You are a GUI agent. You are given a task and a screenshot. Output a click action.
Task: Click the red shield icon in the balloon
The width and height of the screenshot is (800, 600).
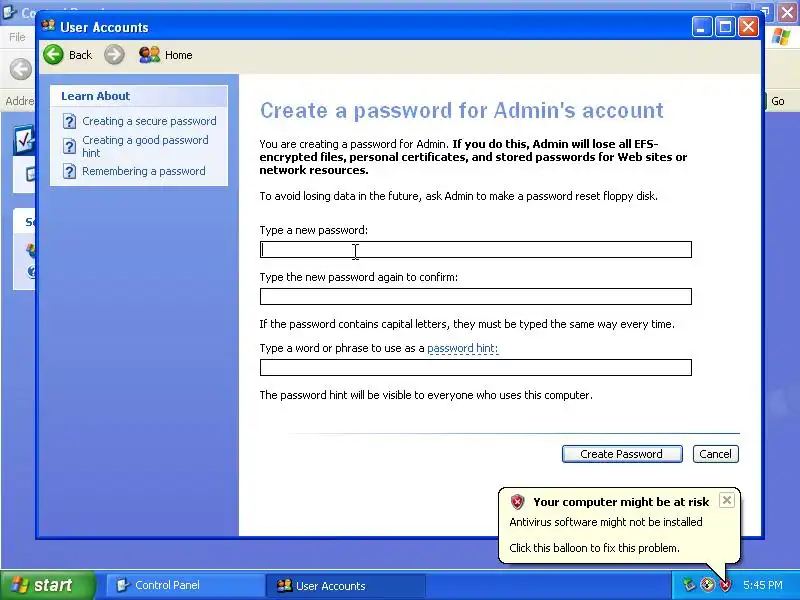tap(517, 502)
